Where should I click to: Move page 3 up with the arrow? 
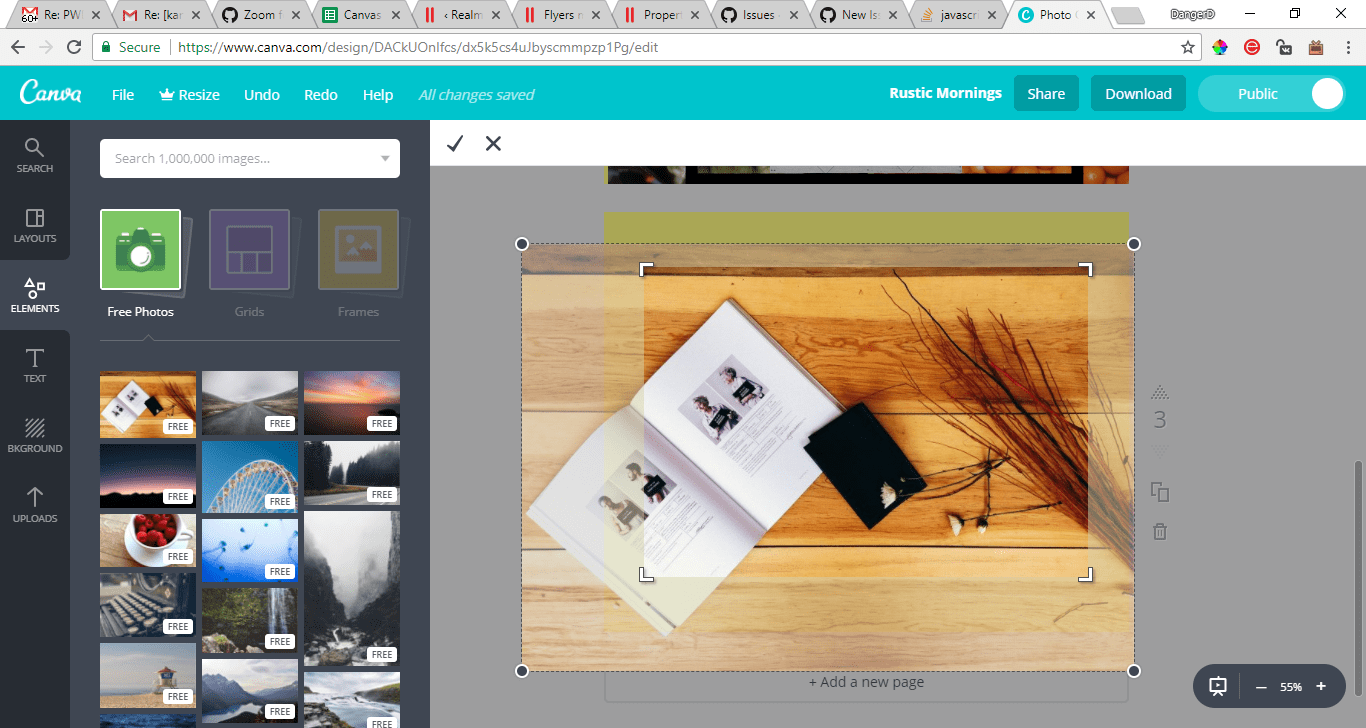pyautogui.click(x=1160, y=392)
